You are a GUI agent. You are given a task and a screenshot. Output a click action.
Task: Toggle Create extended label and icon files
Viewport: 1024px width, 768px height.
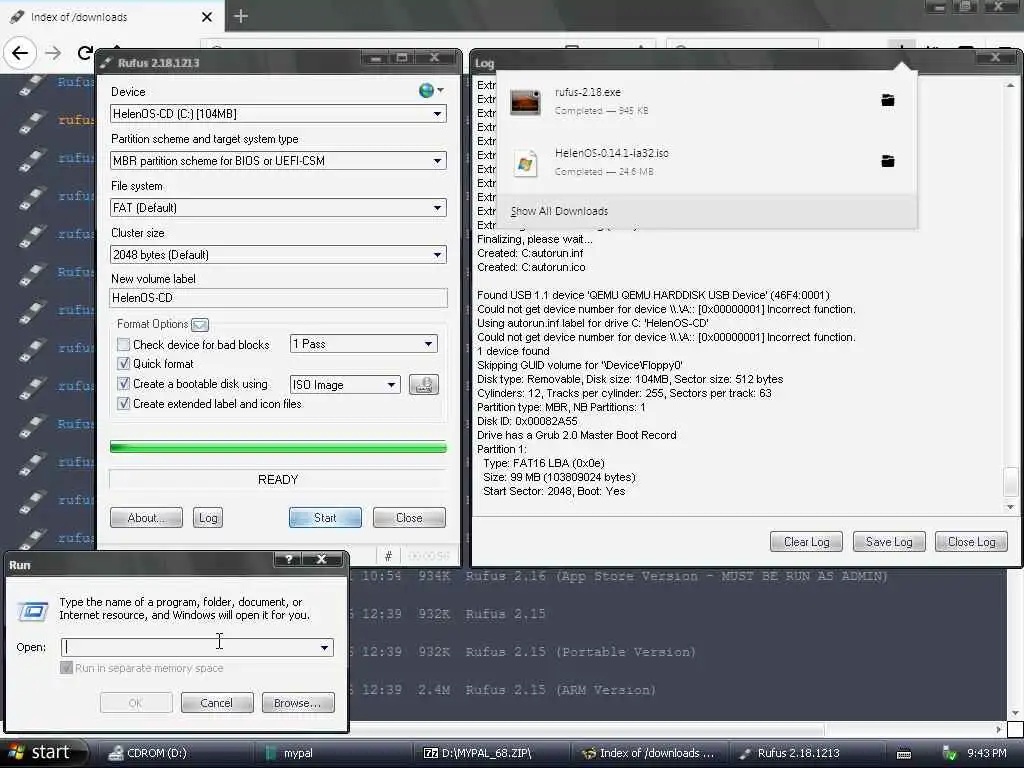tap(123, 404)
